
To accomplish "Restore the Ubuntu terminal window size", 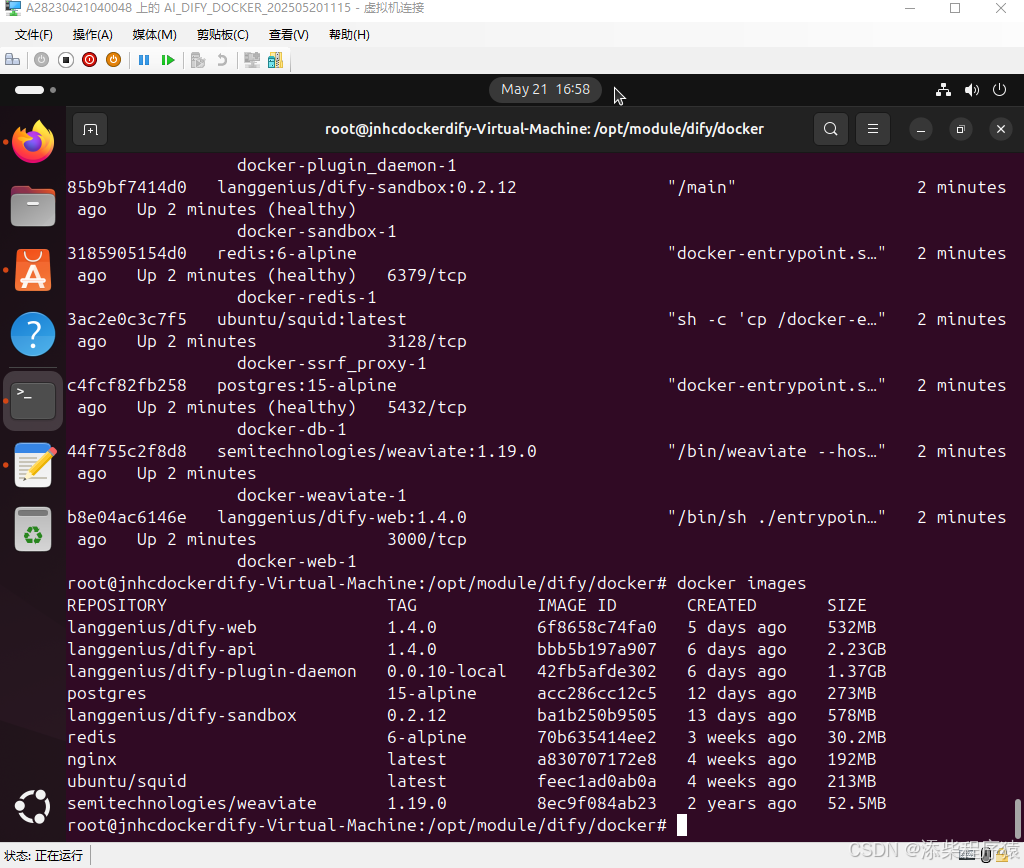I will coord(961,129).
